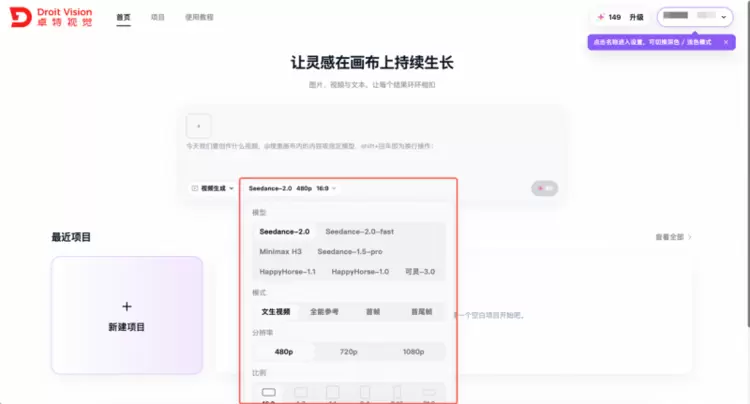This screenshot has width=750, height=404.
Task: Open the 使用教程 tab
Action: (x=199, y=17)
